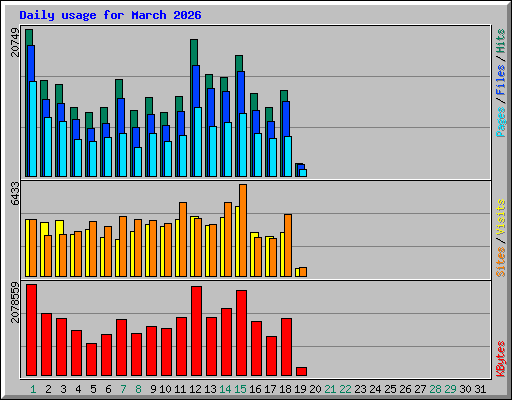This screenshot has height=400, width=512.
Task: Click the 'Daily usage for March 2026' title
Action: pyautogui.click(x=110, y=15)
